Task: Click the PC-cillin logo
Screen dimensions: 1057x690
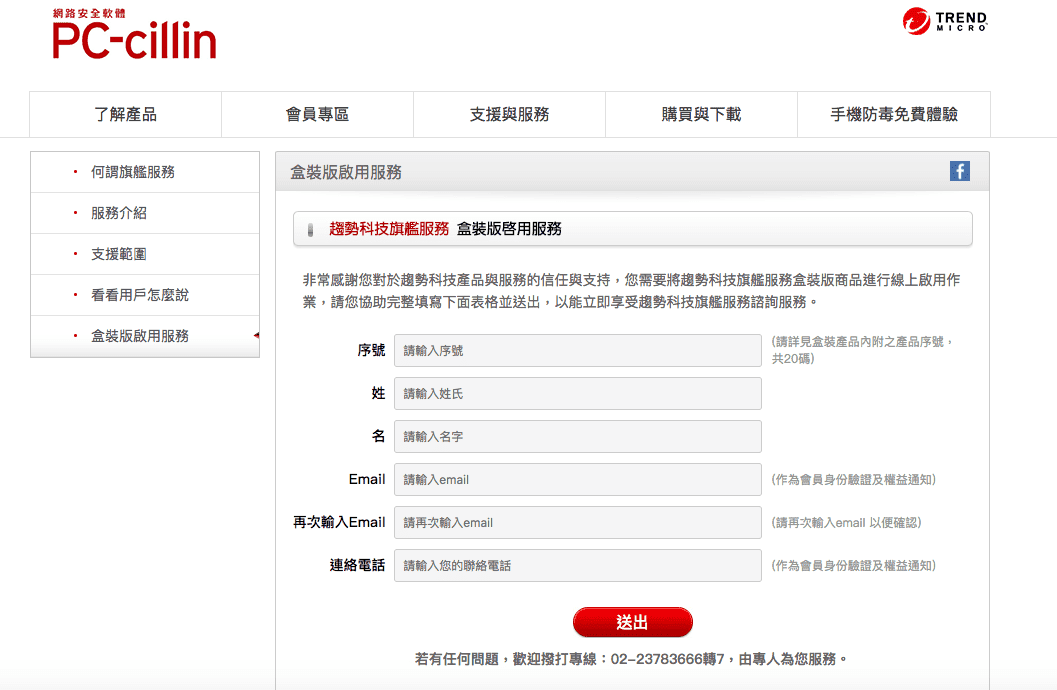Action: tap(134, 34)
